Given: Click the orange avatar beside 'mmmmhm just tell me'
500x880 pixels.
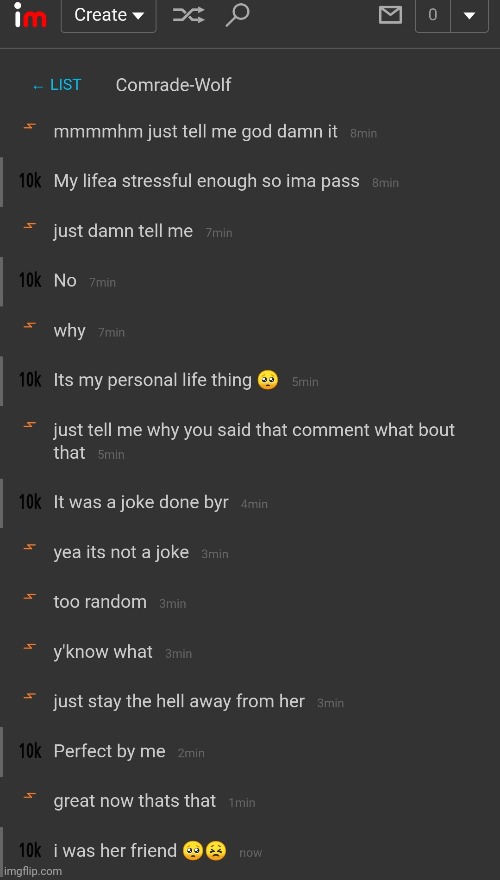Looking at the screenshot, I should click(x=30, y=126).
